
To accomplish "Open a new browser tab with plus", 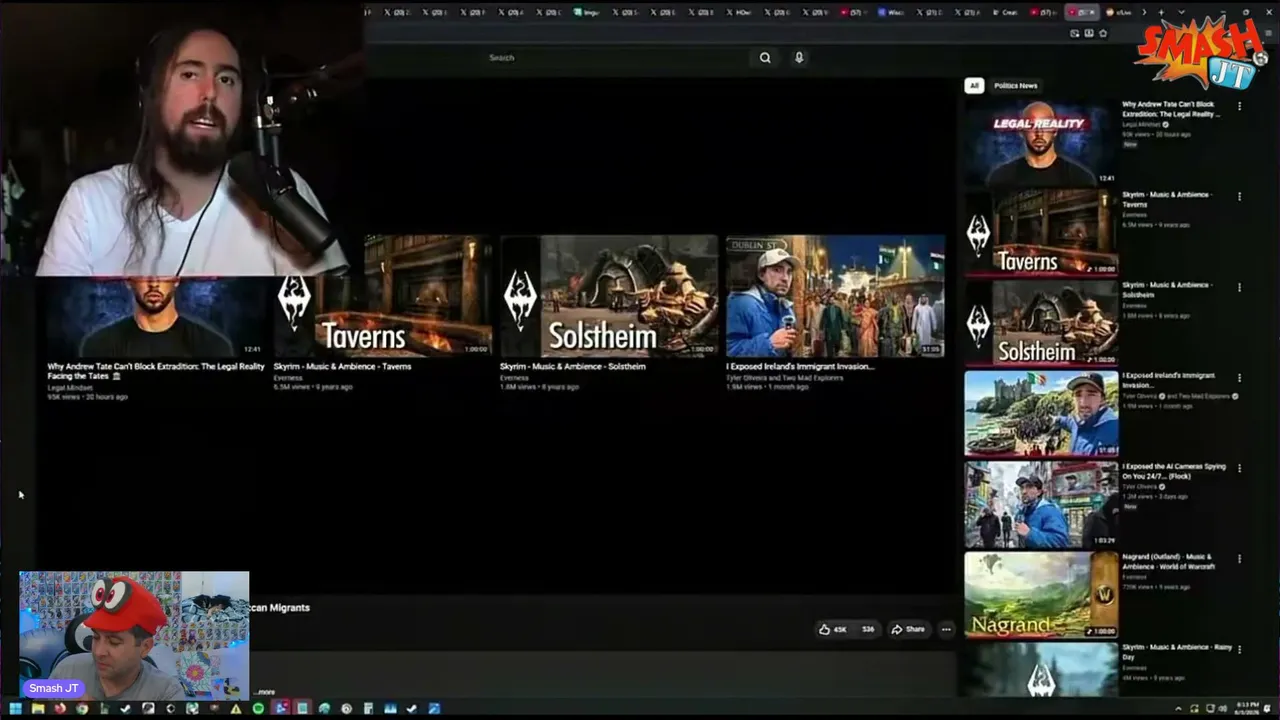I will pos(1161,12).
